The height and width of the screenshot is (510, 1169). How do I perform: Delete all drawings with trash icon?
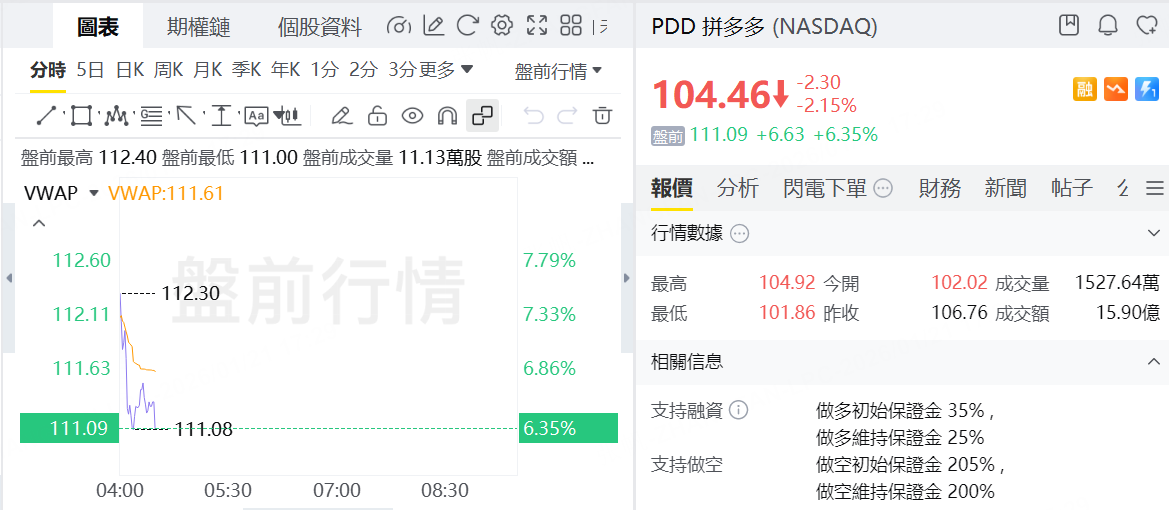click(x=602, y=116)
